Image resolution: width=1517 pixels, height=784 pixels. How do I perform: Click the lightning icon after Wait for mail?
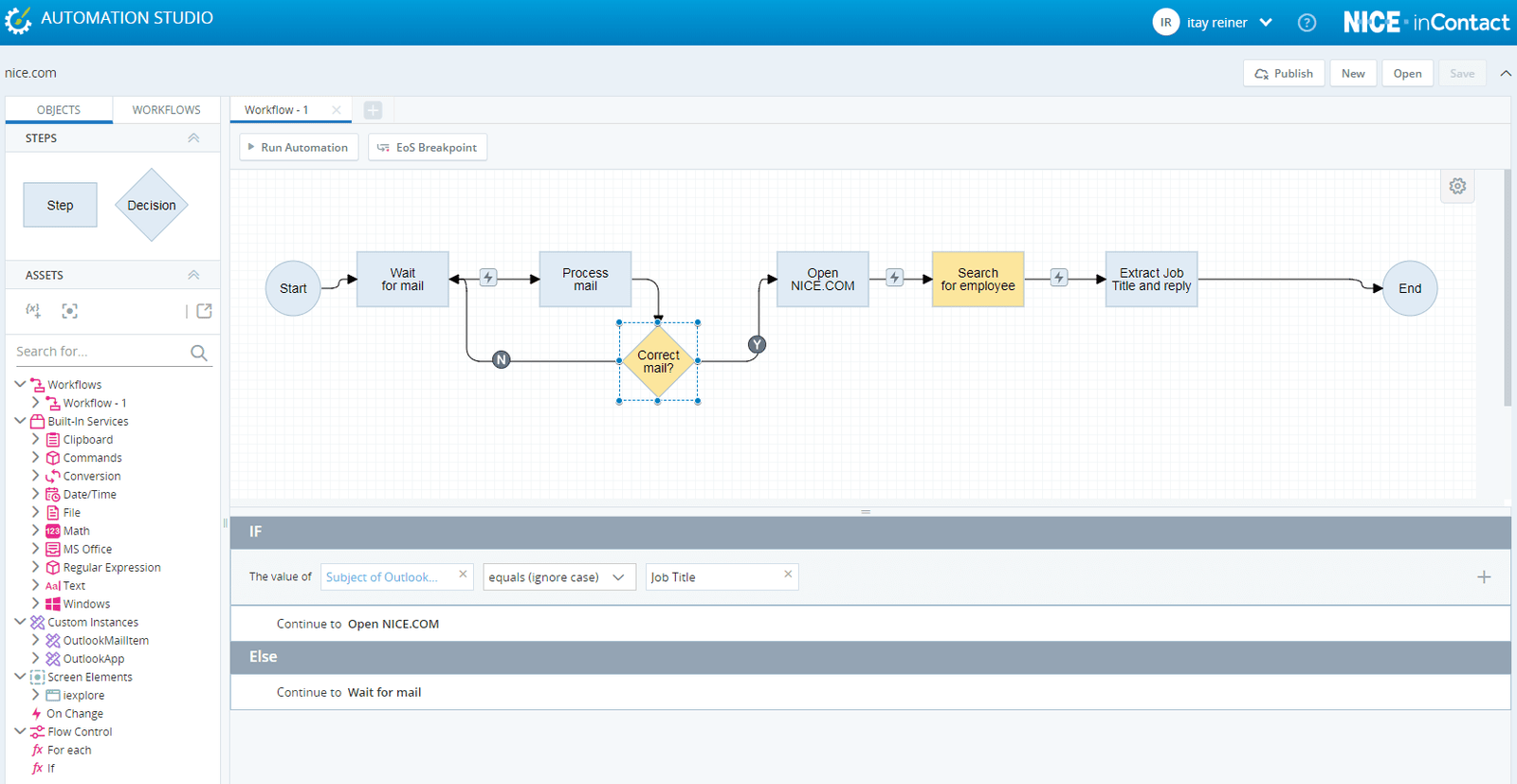click(x=487, y=278)
